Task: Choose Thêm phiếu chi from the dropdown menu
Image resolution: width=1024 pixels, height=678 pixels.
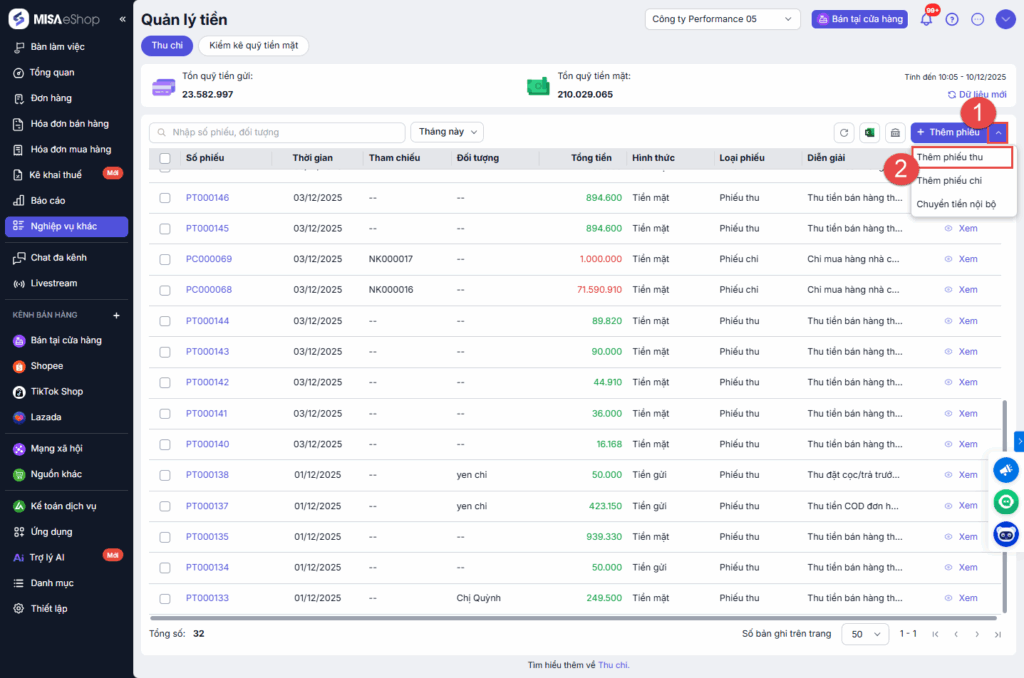Action: (x=949, y=180)
